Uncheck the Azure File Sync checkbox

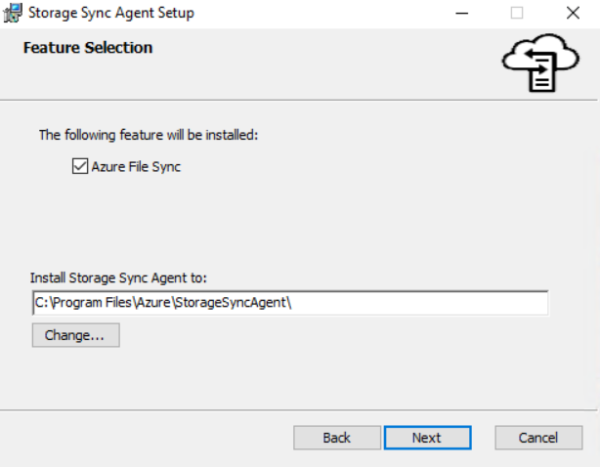coord(80,167)
